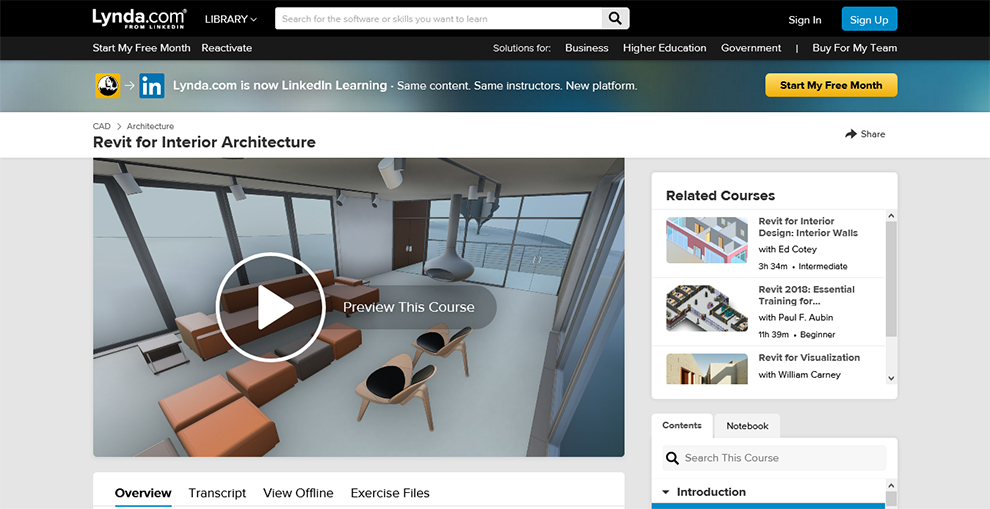
Task: Open Revit 2018 Essential Training thumbnail
Action: pos(707,308)
